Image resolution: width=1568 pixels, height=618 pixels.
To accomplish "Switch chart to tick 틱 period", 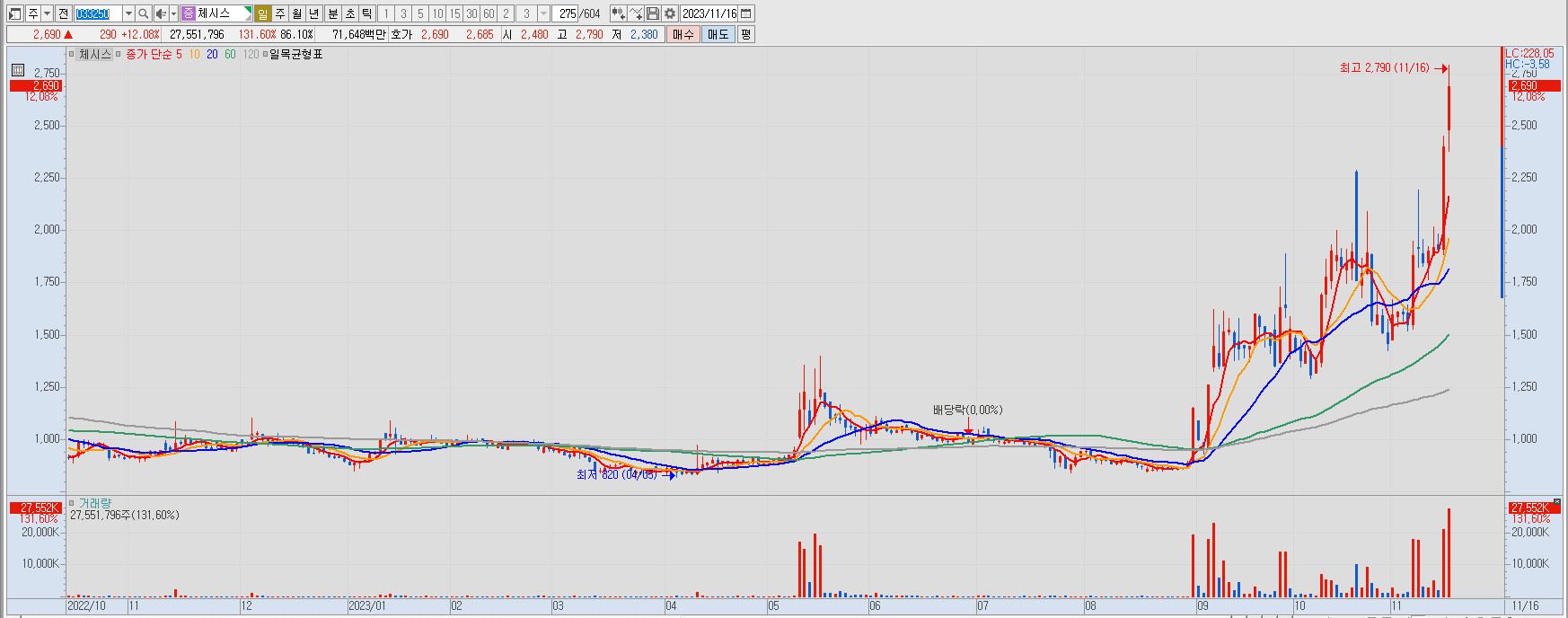I will coord(367,13).
